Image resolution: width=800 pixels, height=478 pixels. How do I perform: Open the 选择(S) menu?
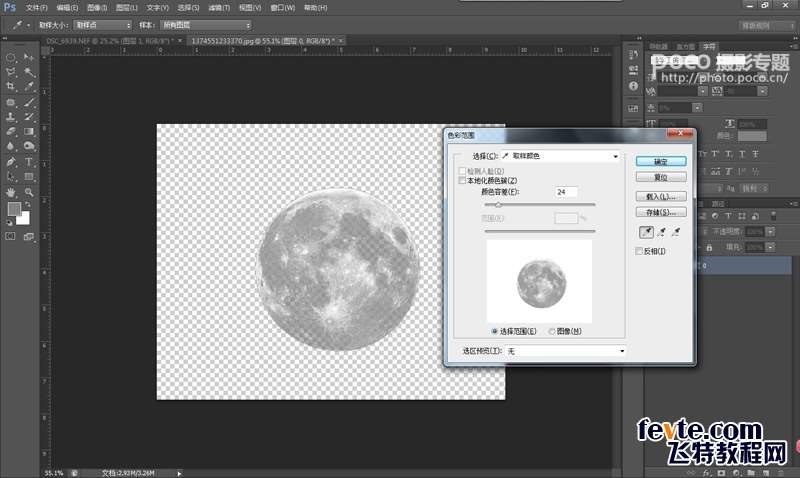tap(188, 8)
